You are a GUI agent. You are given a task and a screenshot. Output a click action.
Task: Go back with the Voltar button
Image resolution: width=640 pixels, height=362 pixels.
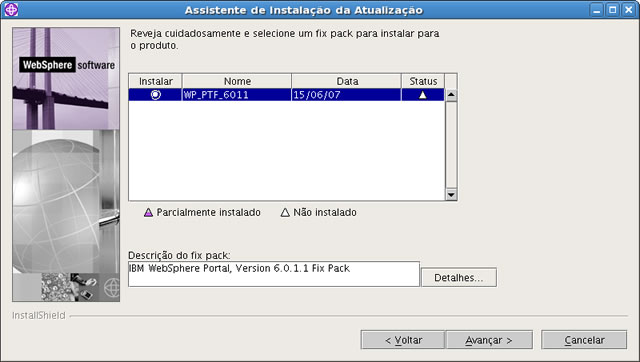tap(403, 340)
